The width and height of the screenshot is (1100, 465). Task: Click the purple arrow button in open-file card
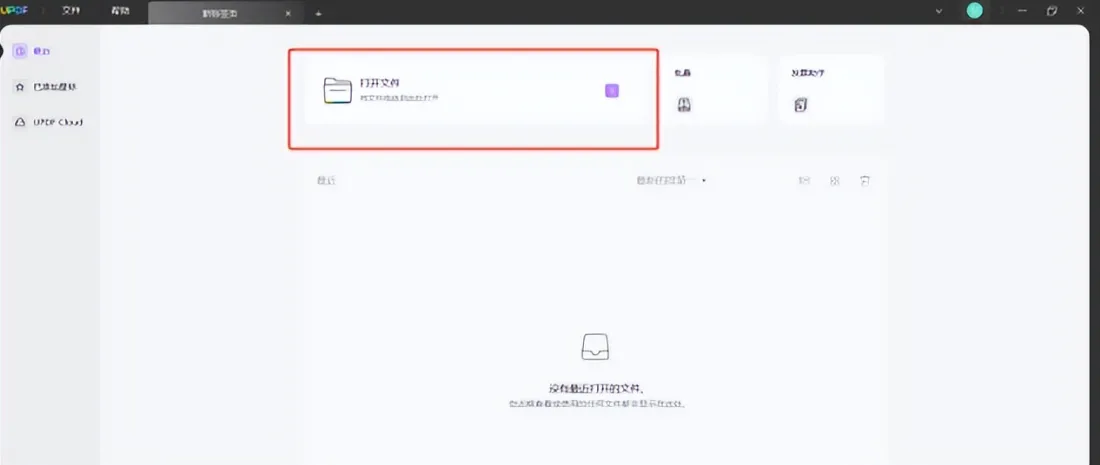click(x=612, y=90)
